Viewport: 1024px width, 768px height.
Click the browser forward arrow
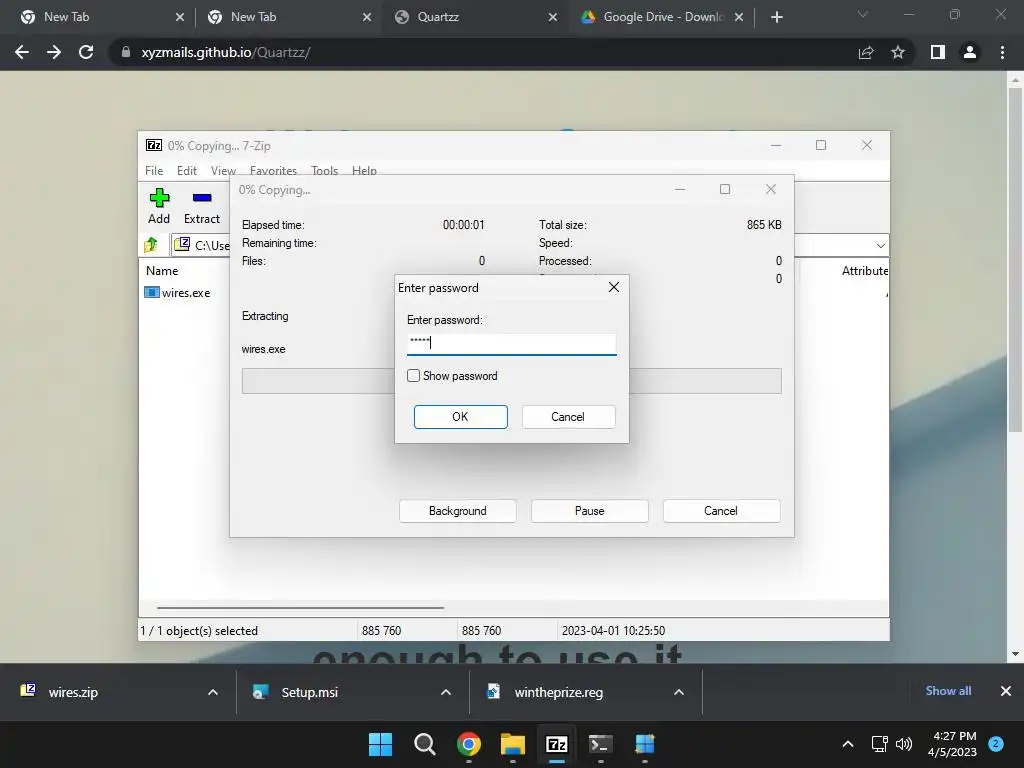click(x=54, y=52)
